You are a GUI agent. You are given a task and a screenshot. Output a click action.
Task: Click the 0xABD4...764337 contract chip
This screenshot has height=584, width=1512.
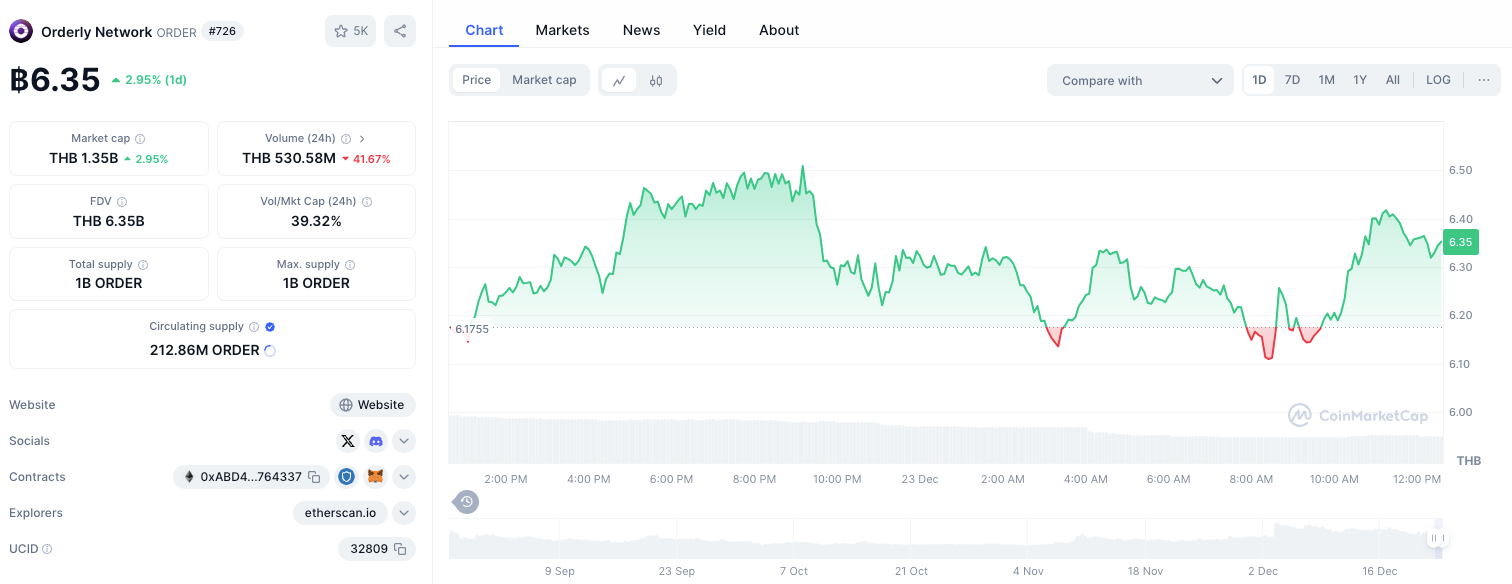(x=251, y=477)
